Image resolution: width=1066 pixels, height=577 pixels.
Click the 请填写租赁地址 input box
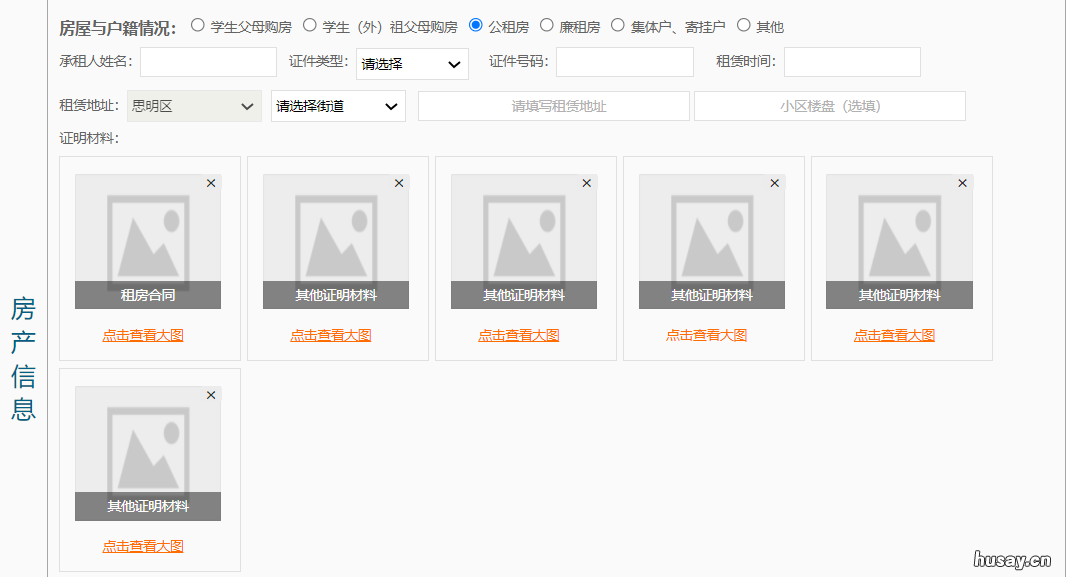(x=553, y=105)
